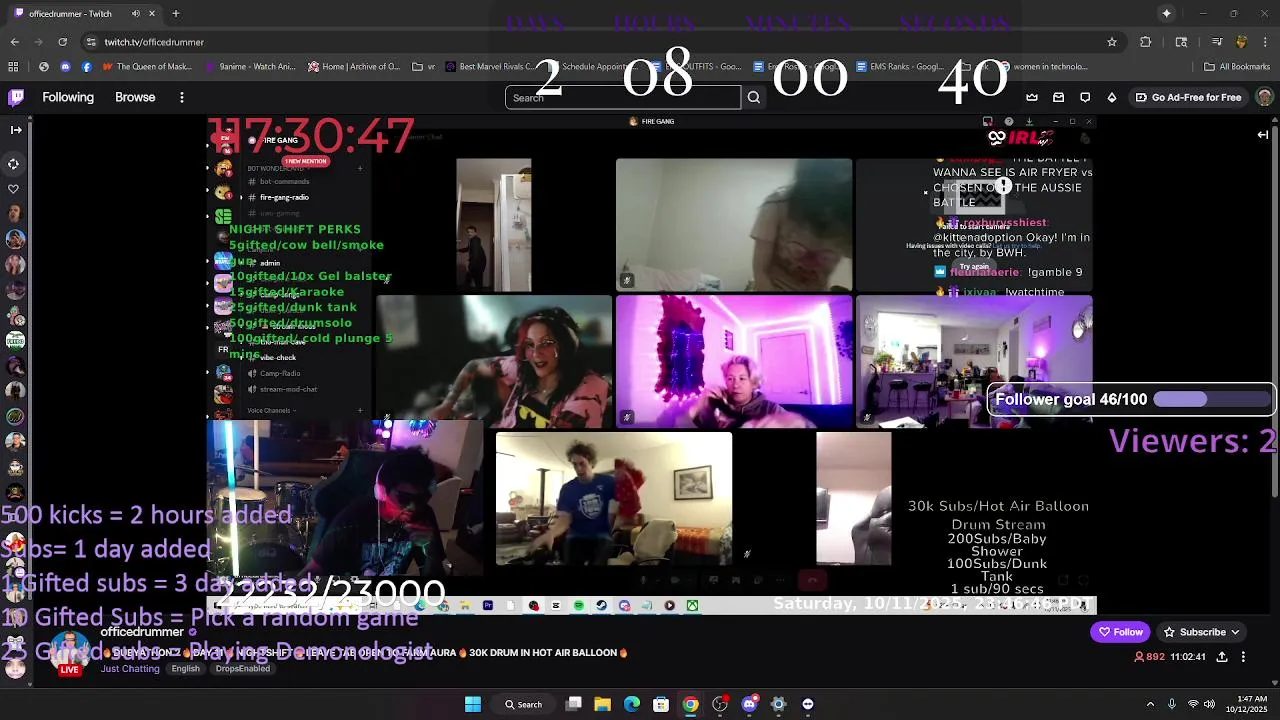
Task: Select the officedrummer - Twitch tab
Action: click(84, 14)
